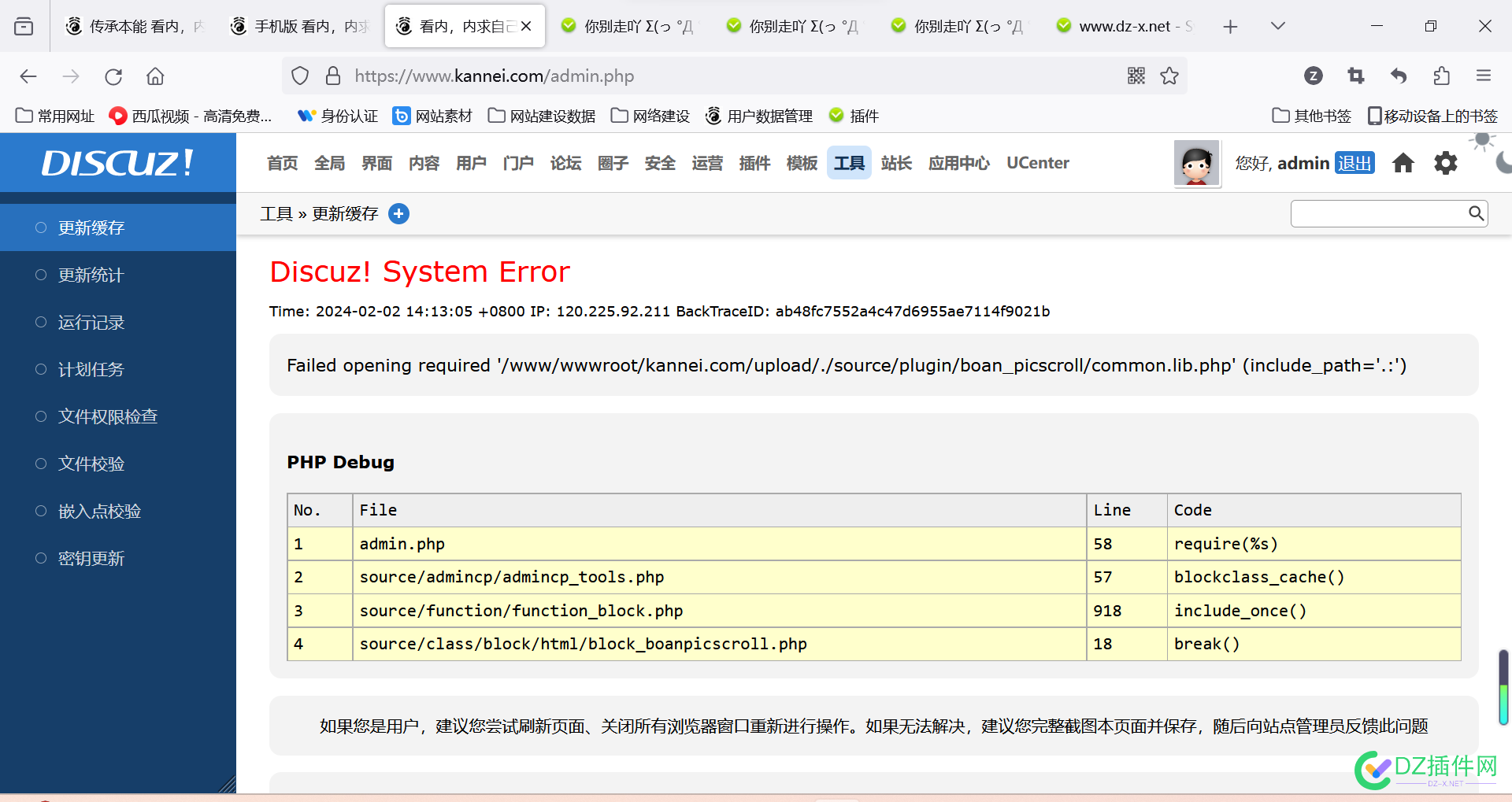Screen dimensions: 1512x802
Task: Select 密钥更新 in the sidebar
Action: point(118,558)
